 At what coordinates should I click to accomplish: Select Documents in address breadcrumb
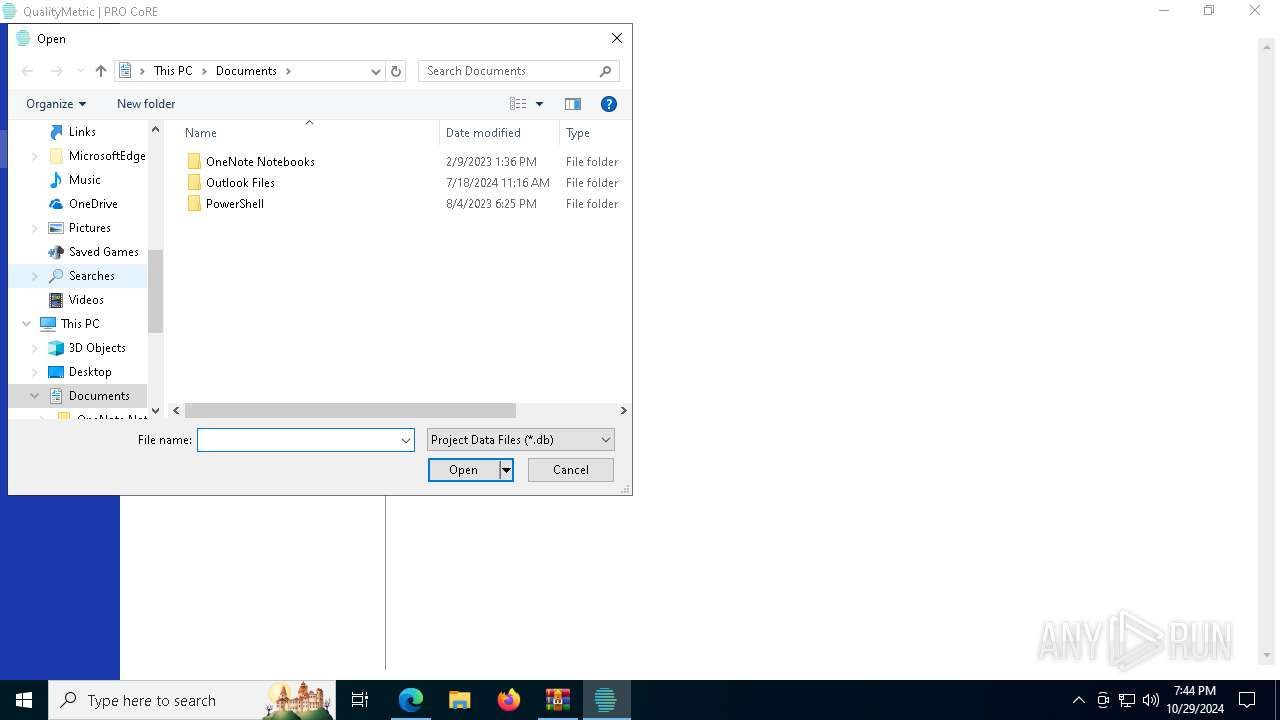click(246, 71)
